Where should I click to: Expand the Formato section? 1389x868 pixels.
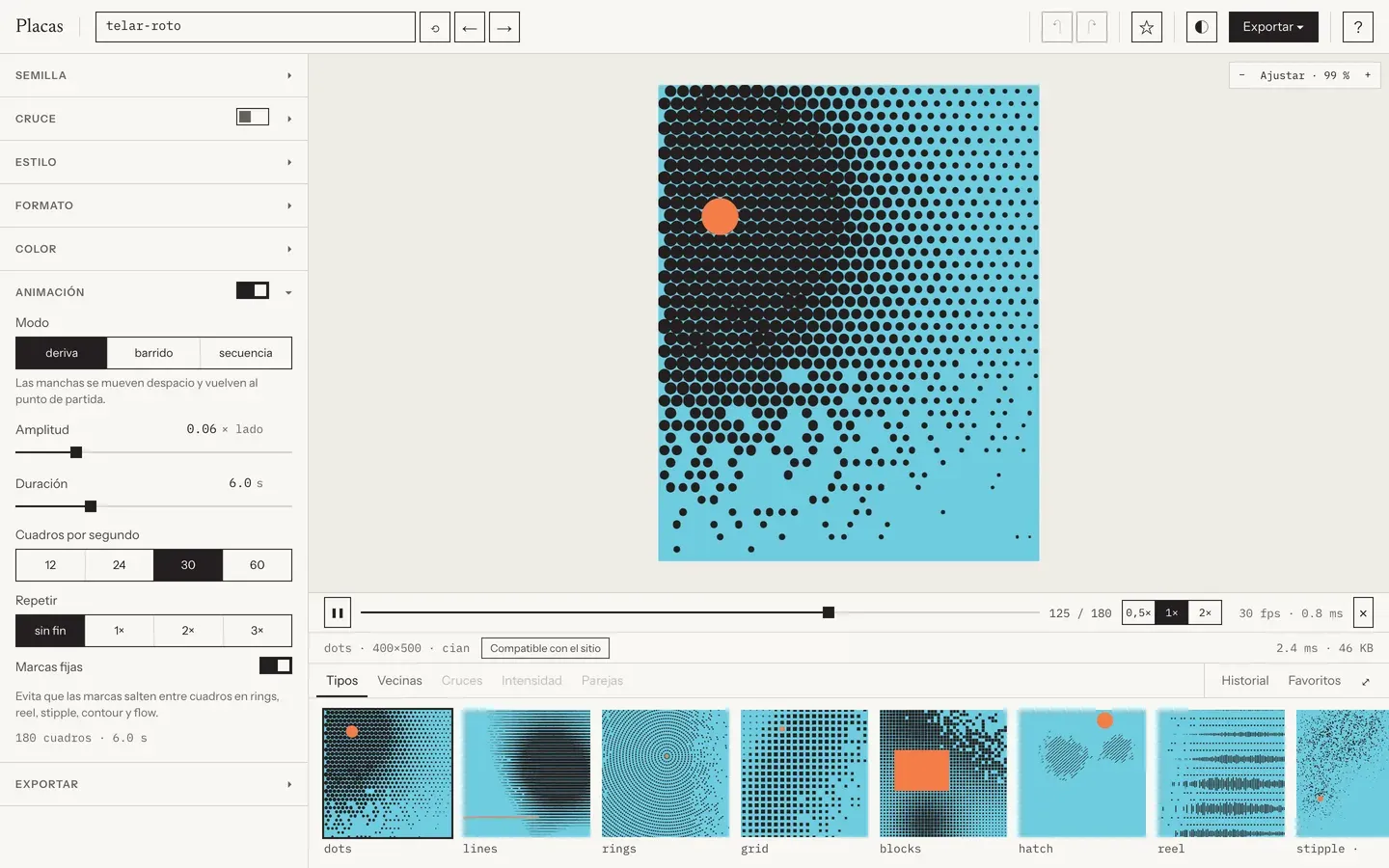click(x=154, y=205)
